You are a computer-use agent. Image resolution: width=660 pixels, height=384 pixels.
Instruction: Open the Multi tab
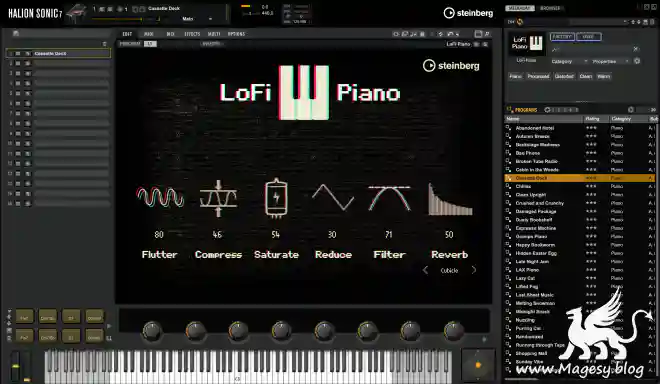pyautogui.click(x=214, y=34)
